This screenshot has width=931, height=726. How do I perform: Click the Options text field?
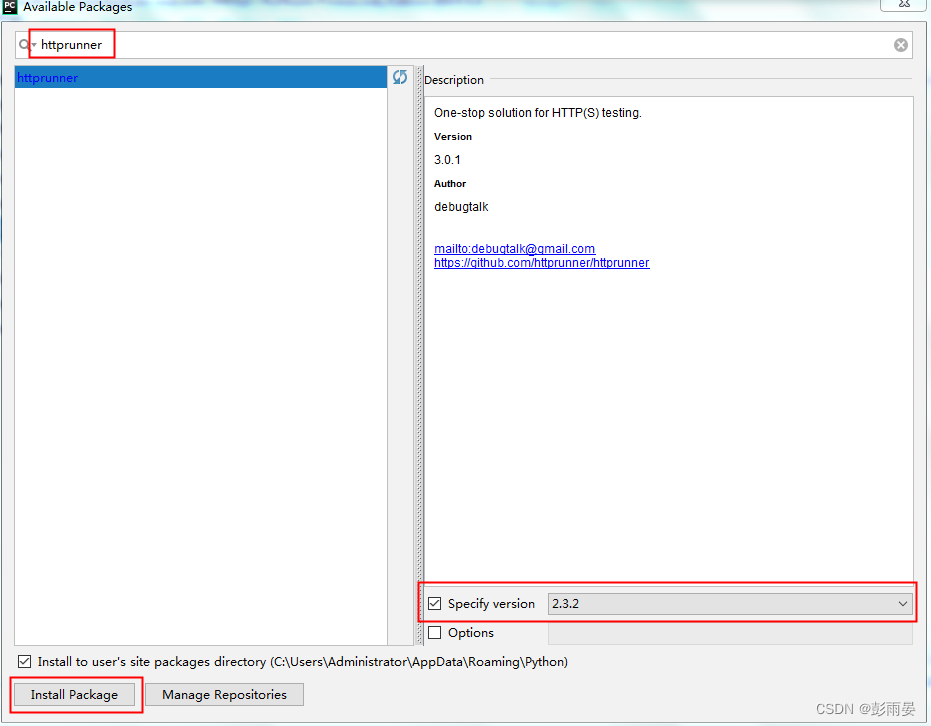click(730, 633)
